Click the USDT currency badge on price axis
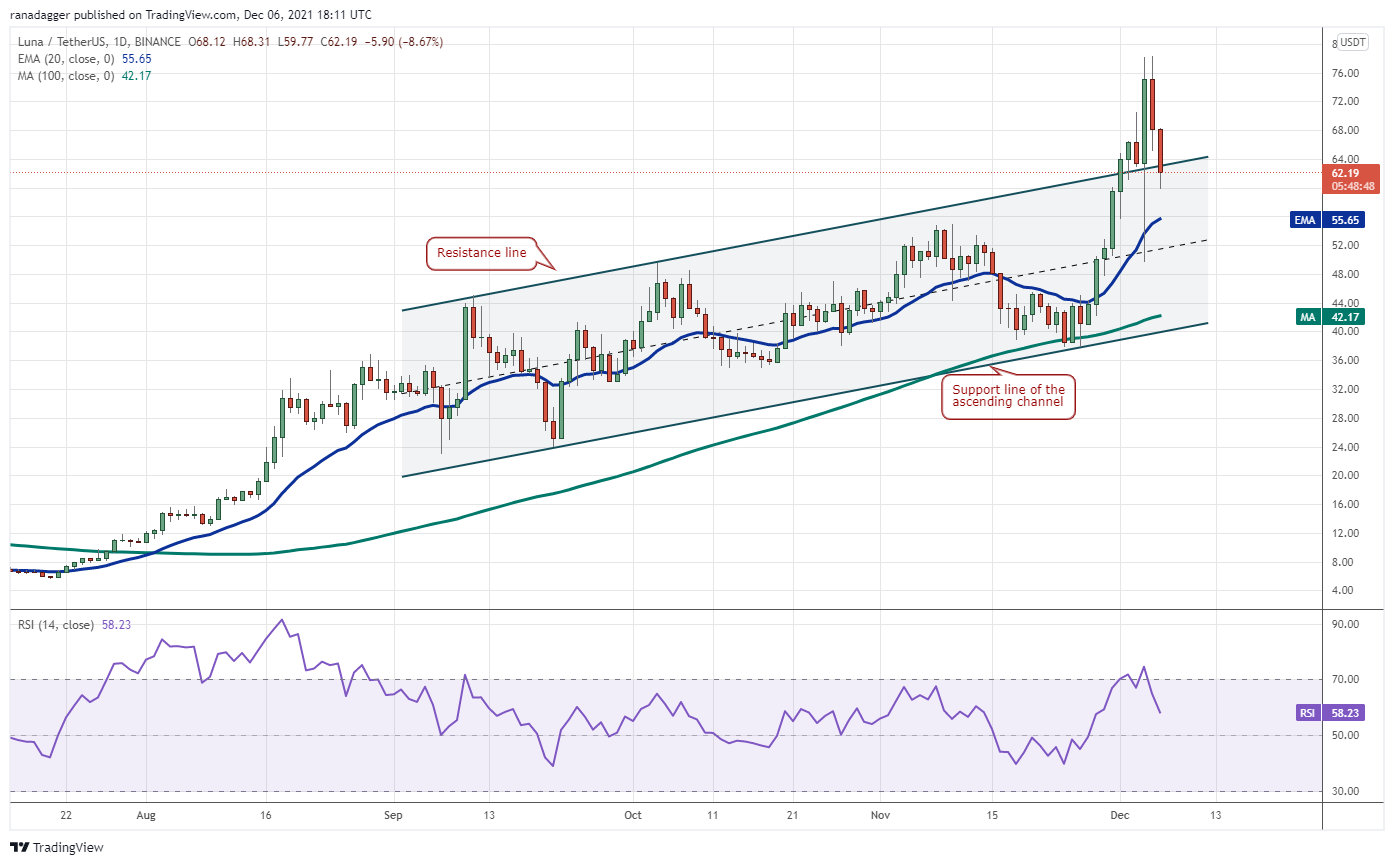Screen dimensions: 1394x865 1353,42
